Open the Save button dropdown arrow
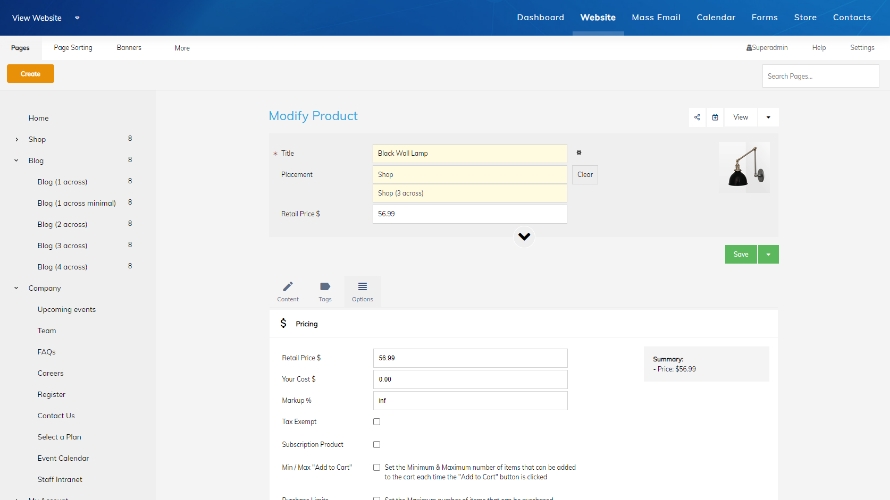This screenshot has width=890, height=500. [x=768, y=254]
